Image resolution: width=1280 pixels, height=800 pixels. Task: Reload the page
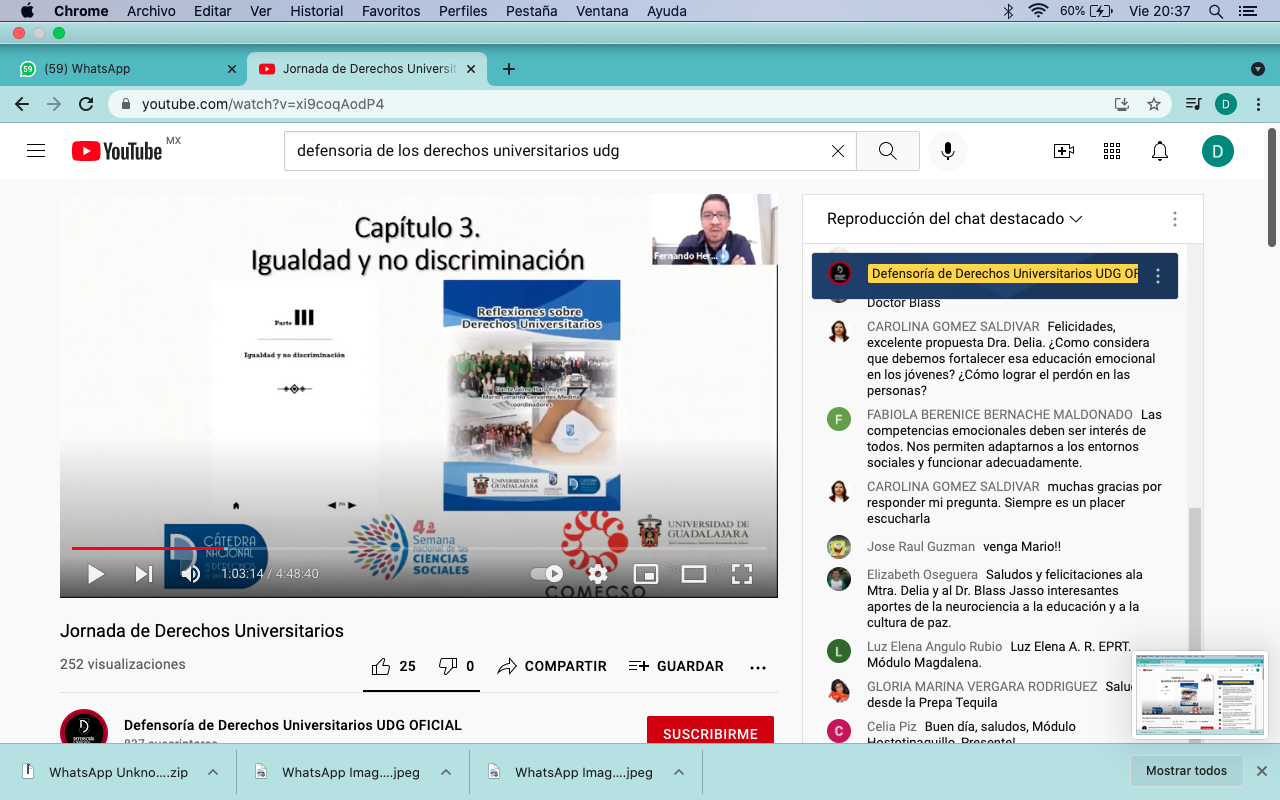(x=86, y=104)
